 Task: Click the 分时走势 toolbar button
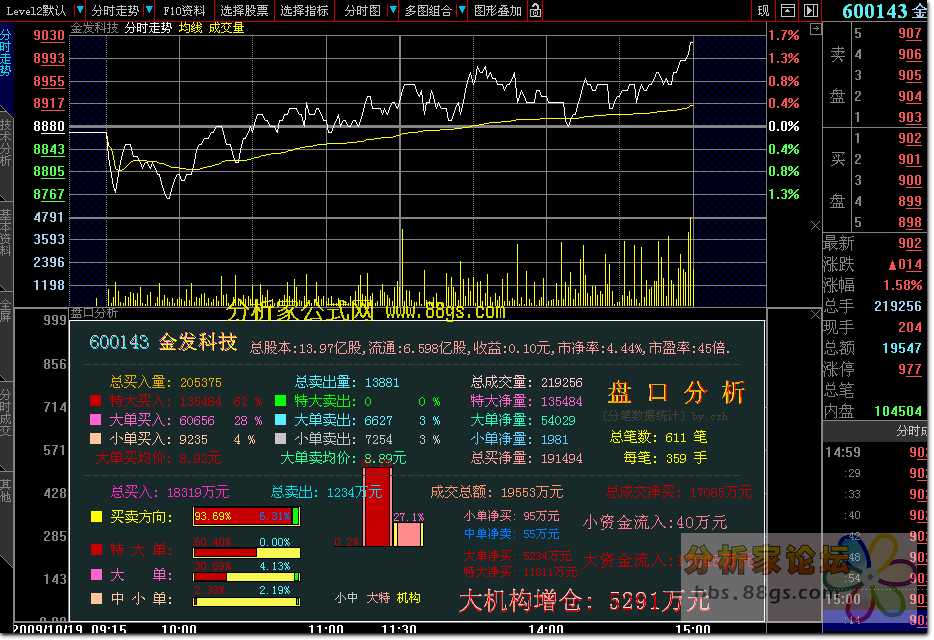(115, 11)
